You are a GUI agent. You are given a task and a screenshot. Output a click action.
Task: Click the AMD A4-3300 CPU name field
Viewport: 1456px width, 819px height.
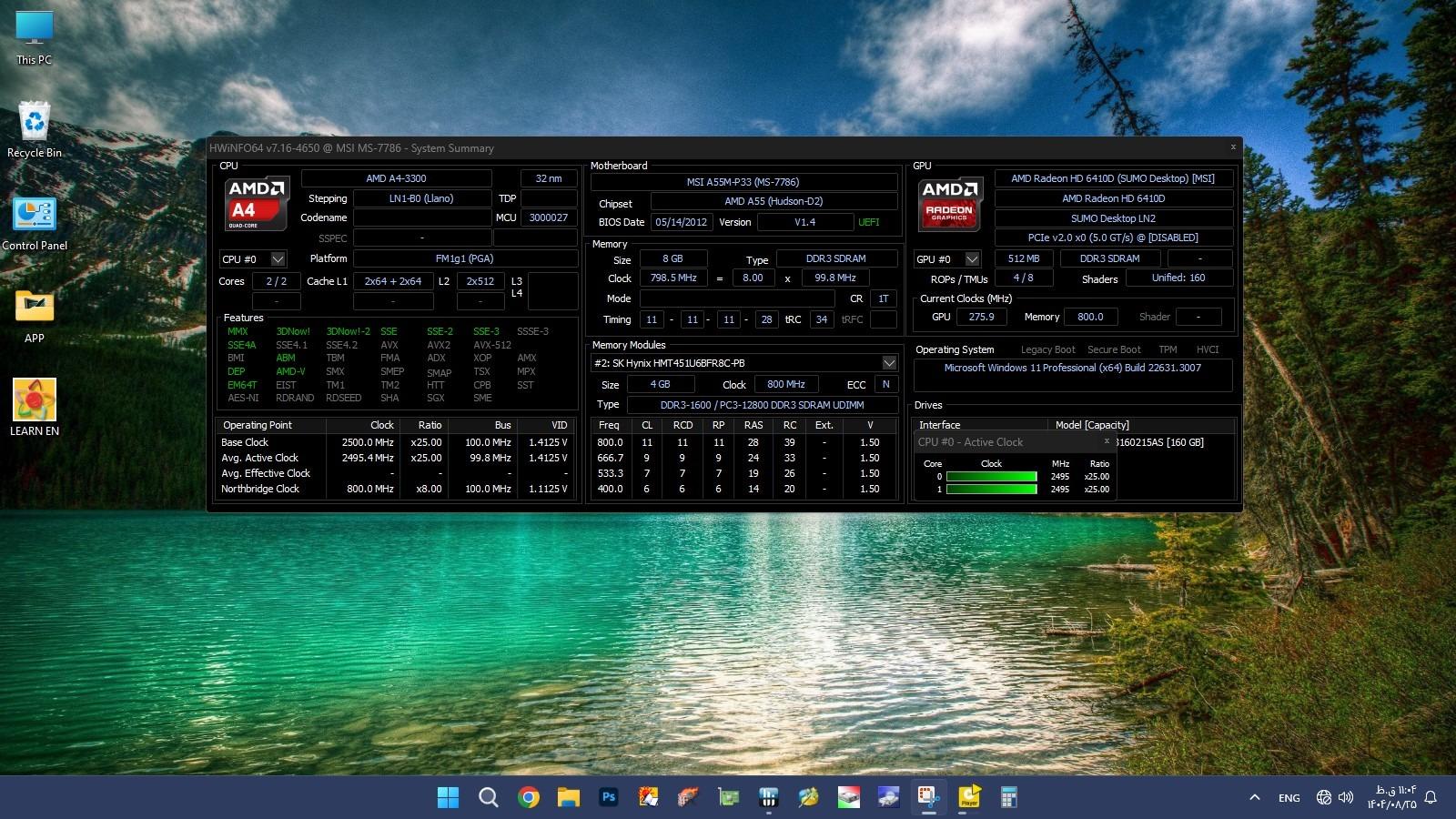pyautogui.click(x=396, y=178)
